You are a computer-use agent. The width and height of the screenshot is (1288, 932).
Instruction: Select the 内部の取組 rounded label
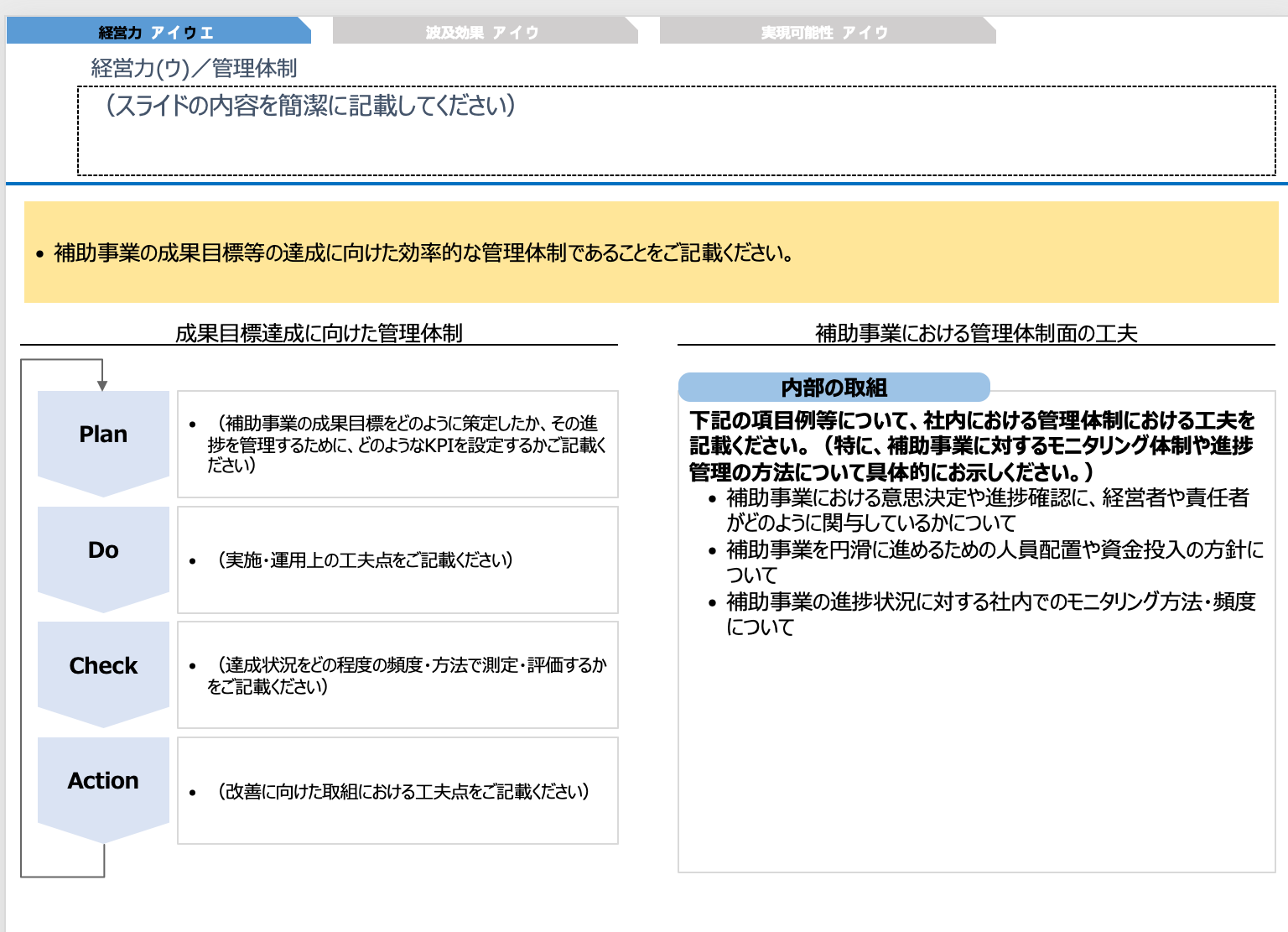click(834, 387)
